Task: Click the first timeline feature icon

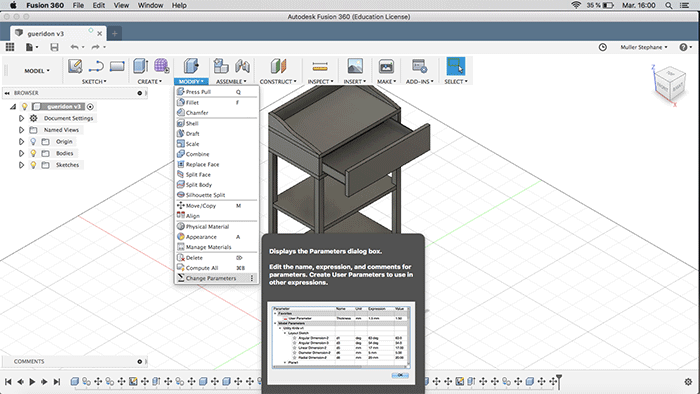Action: [75, 382]
